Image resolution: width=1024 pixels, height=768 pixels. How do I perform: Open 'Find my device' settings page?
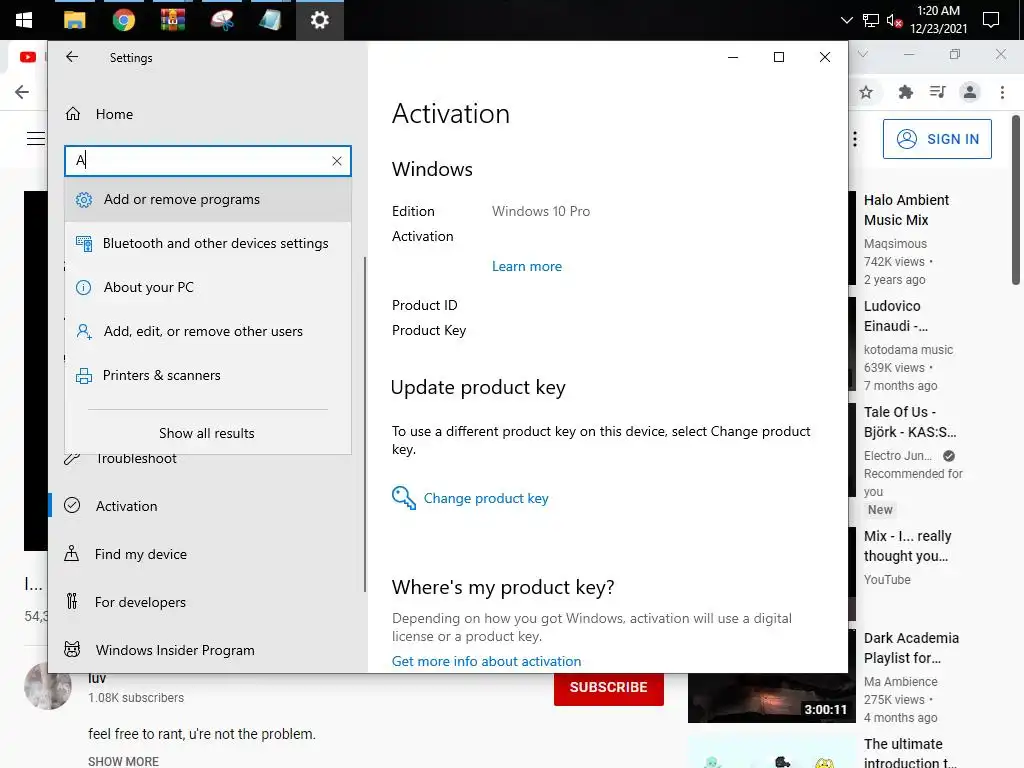pos(208,554)
